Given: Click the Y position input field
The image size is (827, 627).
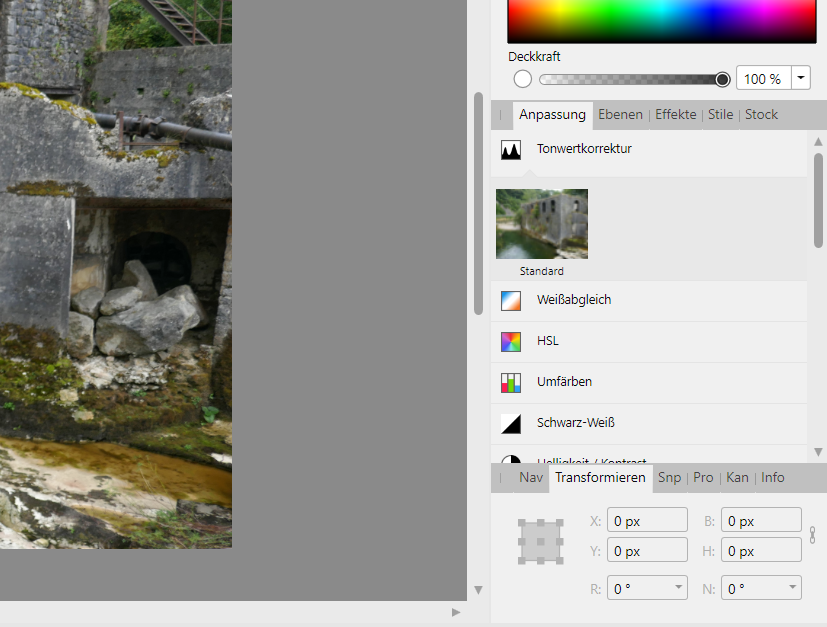Looking at the screenshot, I should click(x=647, y=550).
